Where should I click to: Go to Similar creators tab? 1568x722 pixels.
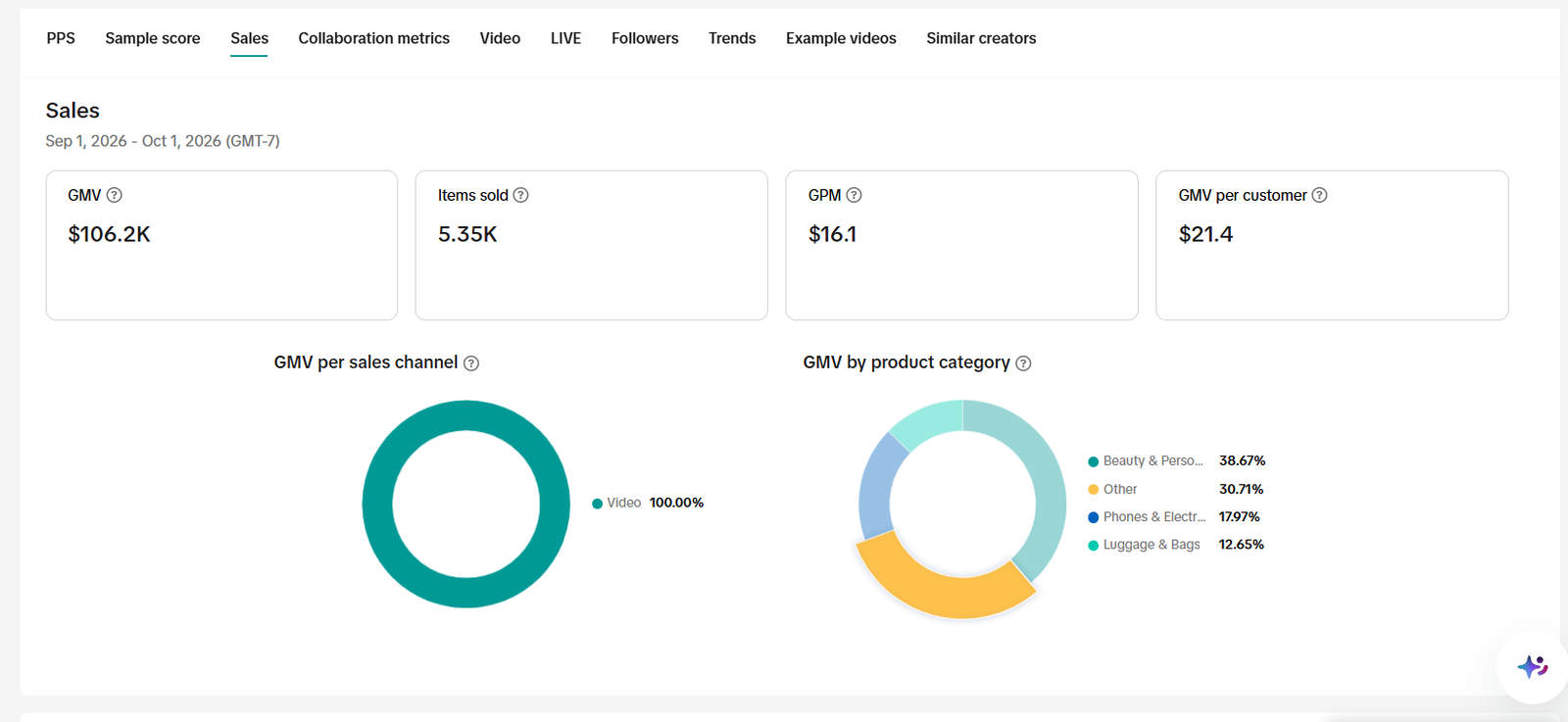click(x=981, y=38)
